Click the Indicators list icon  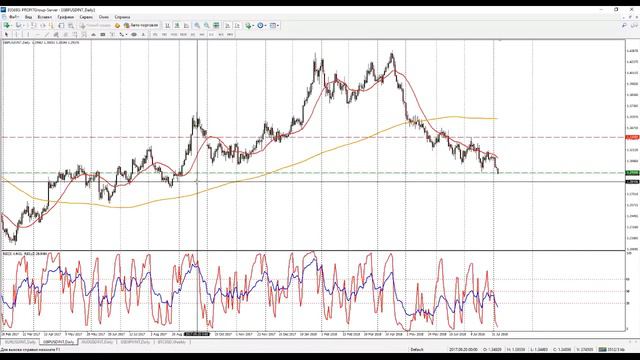[248, 25]
